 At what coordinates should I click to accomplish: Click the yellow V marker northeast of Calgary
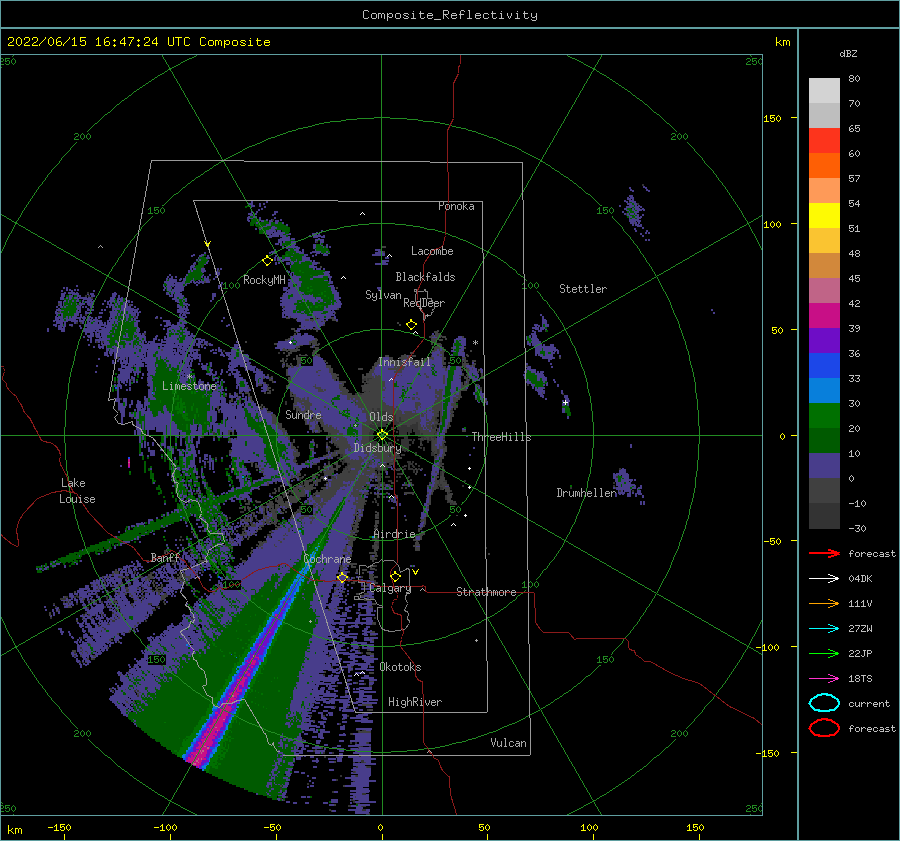pyautogui.click(x=415, y=572)
